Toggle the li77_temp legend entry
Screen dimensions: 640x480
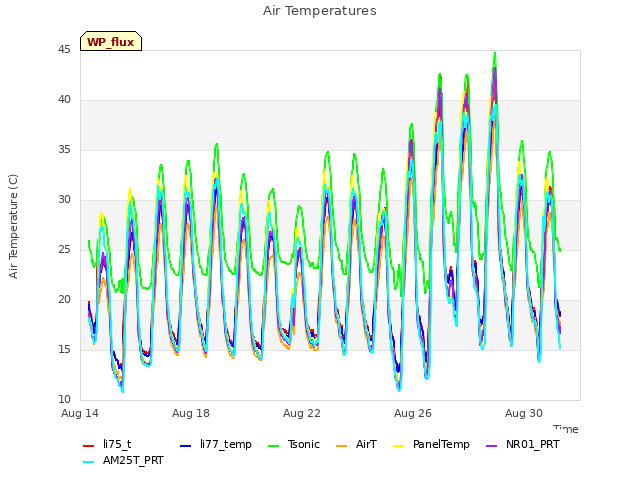pos(216,444)
